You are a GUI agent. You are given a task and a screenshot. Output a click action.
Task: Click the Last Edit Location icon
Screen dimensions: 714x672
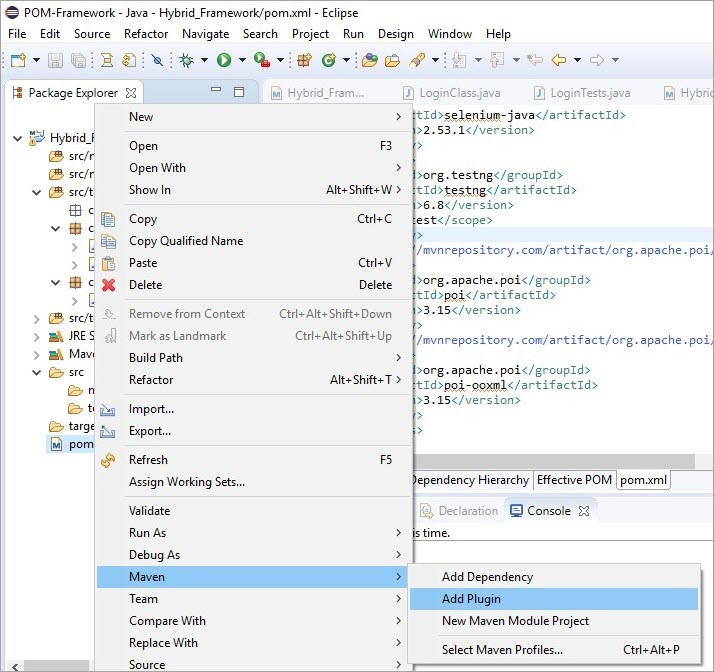coord(535,60)
